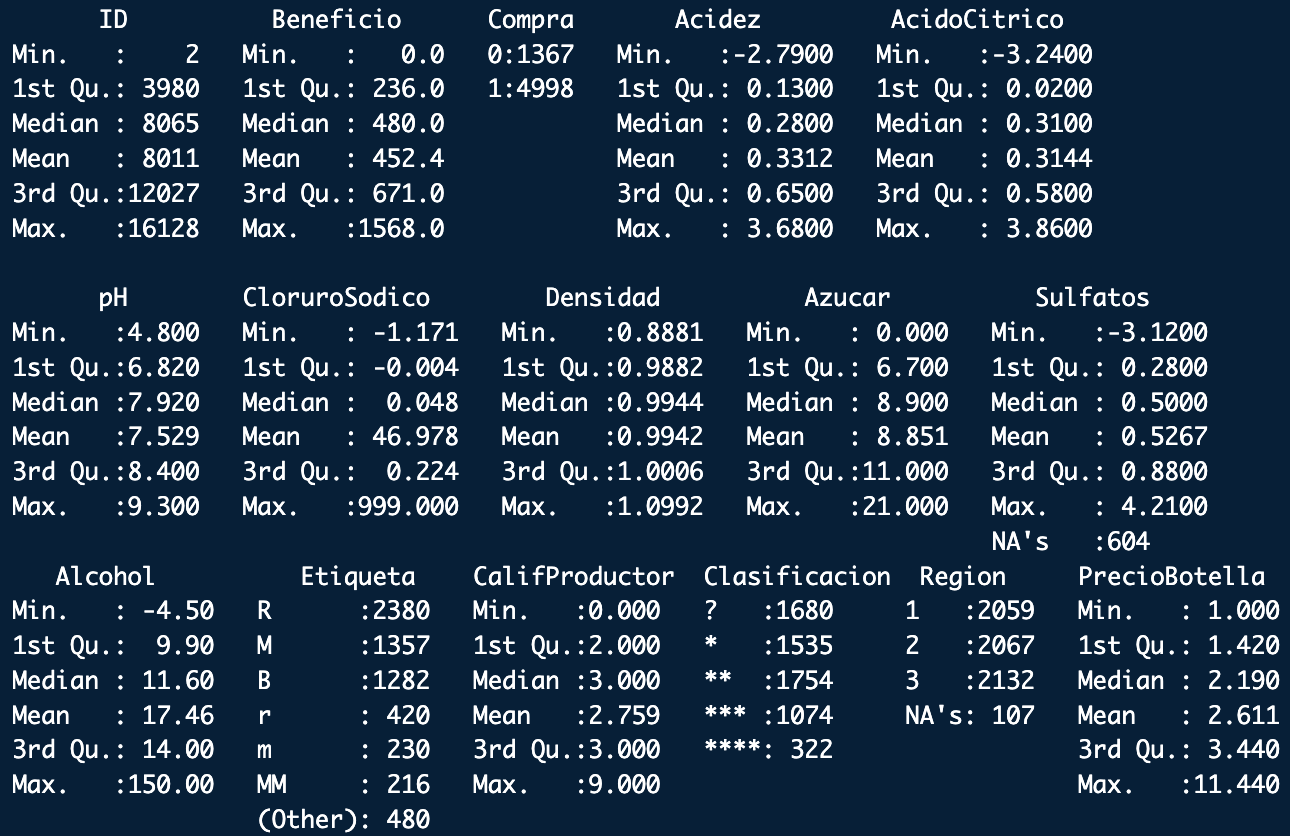Image resolution: width=1290 pixels, height=836 pixels.
Task: Click the ID column header
Action: click(112, 20)
